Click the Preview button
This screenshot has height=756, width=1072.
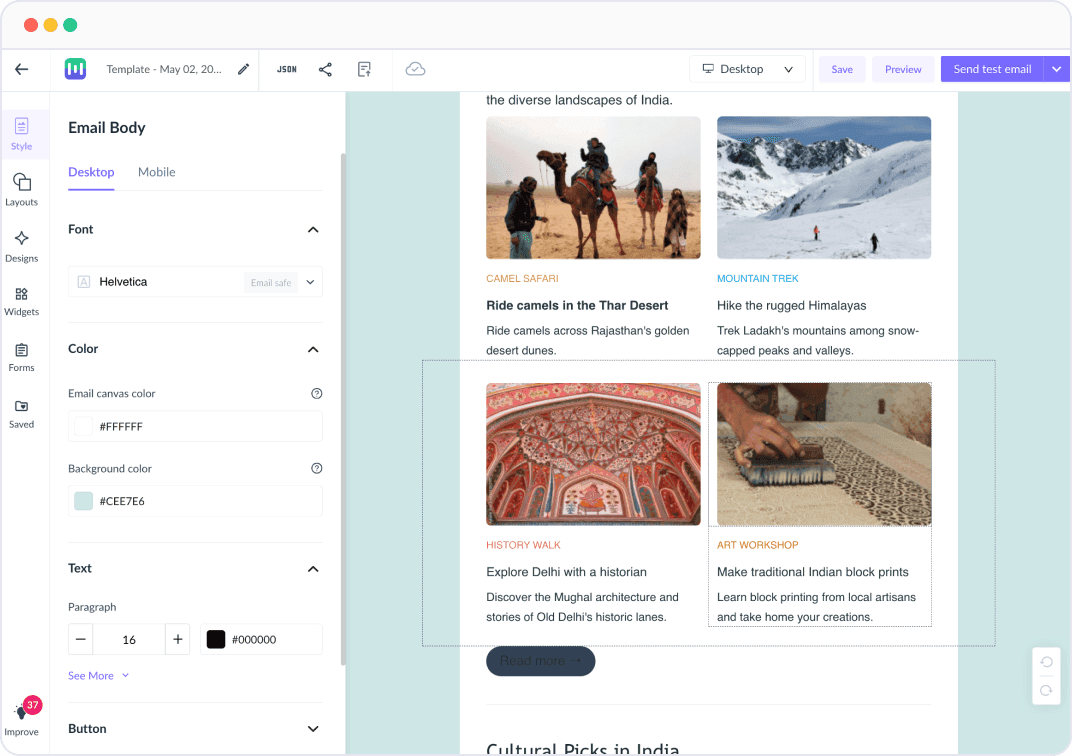tap(903, 69)
